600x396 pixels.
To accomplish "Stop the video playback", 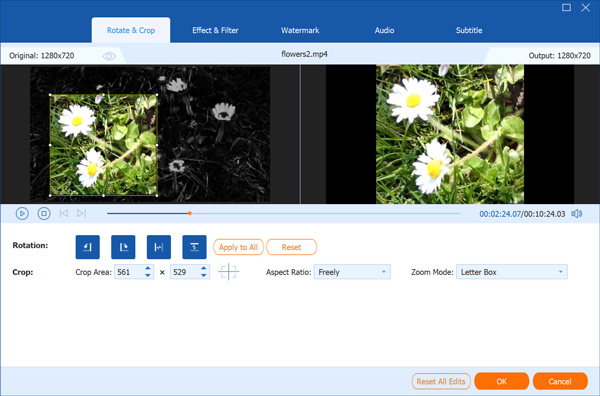I will coord(44,213).
